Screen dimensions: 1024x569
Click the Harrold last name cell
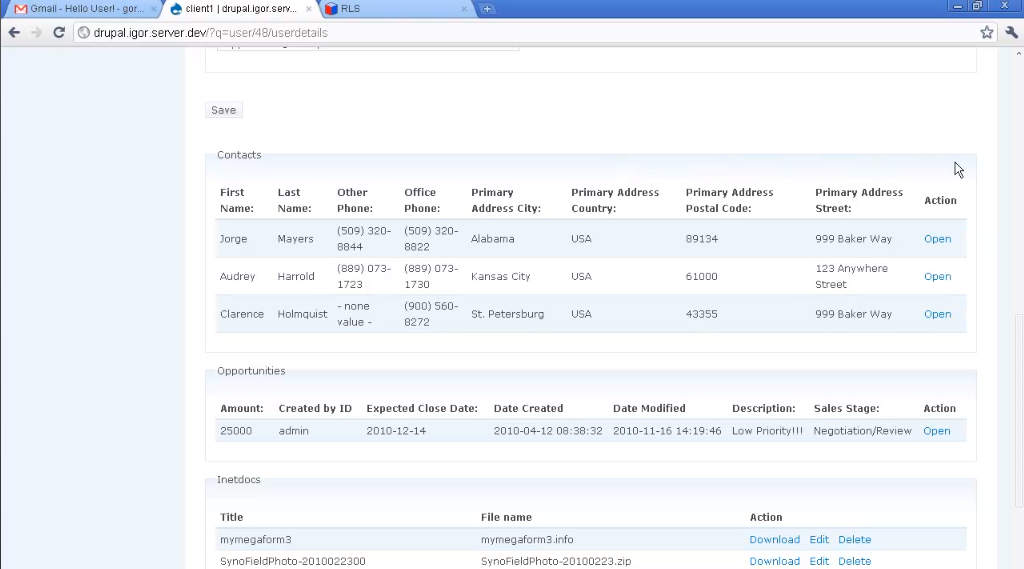(296, 276)
